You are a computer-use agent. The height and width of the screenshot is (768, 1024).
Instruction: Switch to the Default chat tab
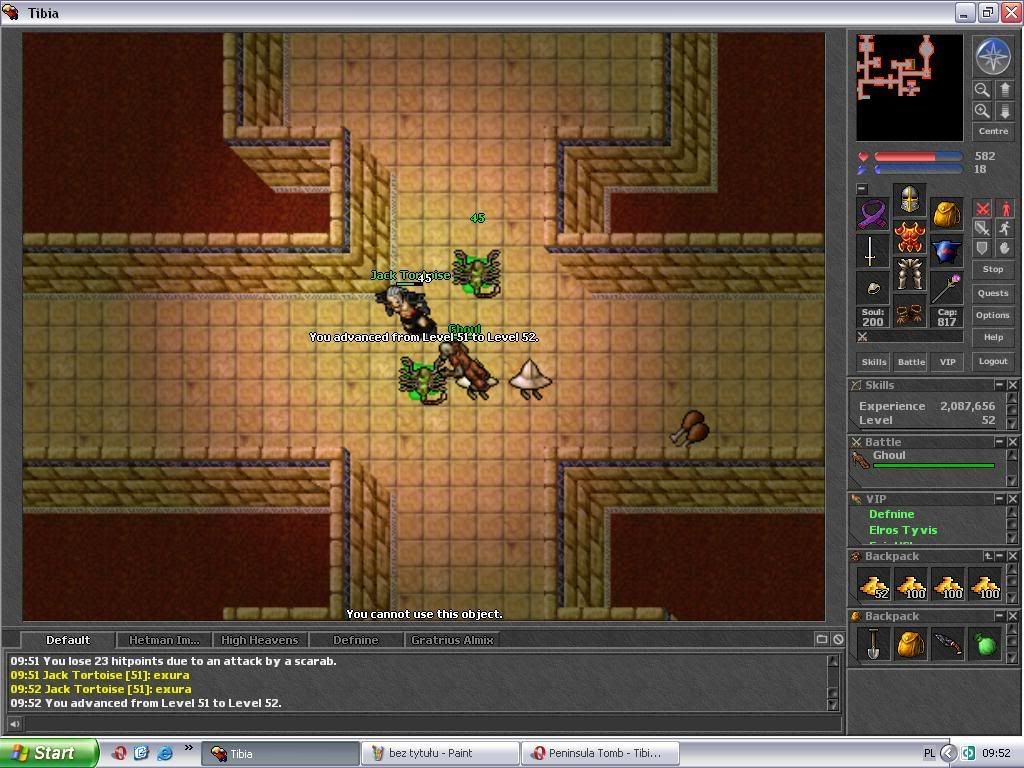click(x=68, y=640)
